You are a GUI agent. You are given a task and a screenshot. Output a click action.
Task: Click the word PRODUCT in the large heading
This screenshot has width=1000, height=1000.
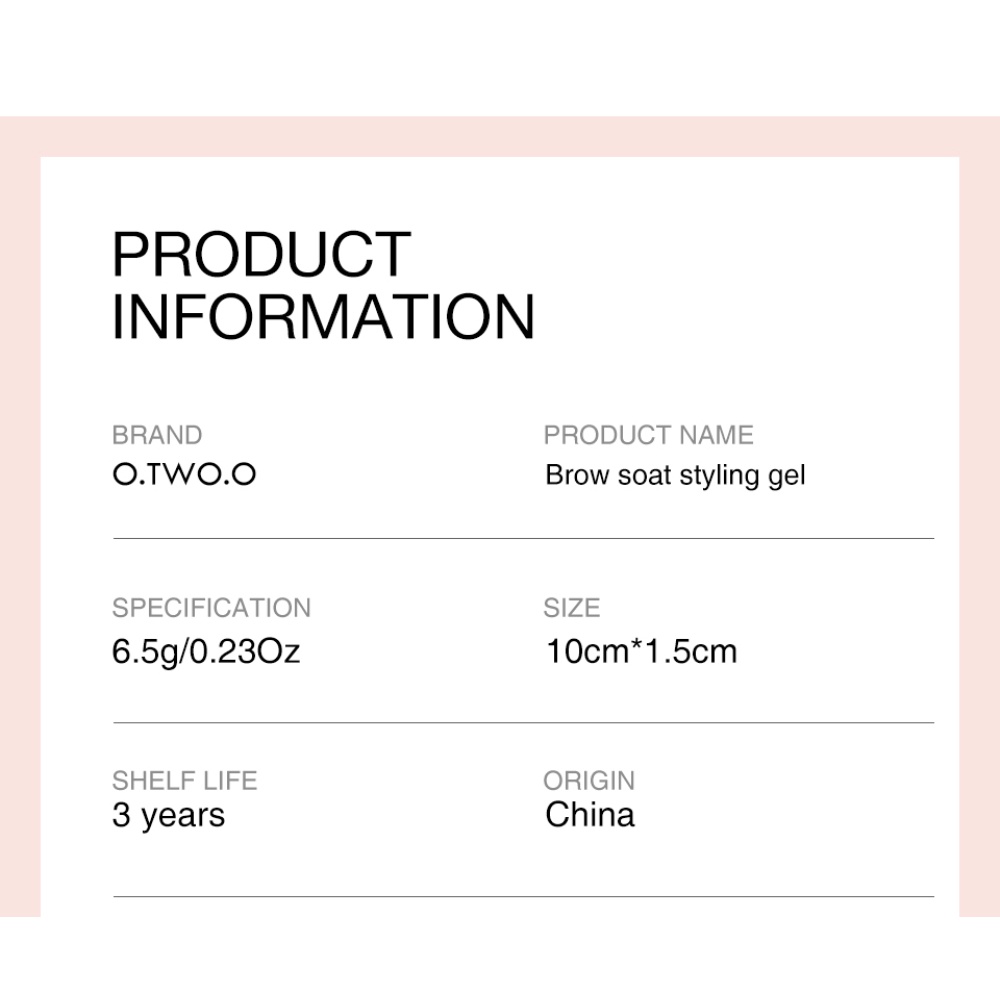tap(261, 254)
